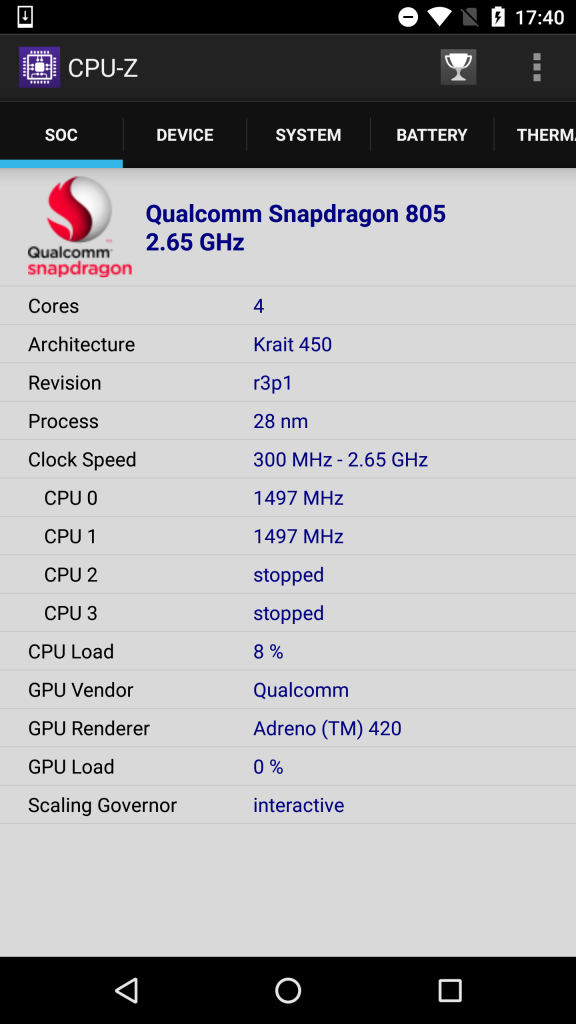This screenshot has width=576, height=1024.
Task: Tap the Clock Speed row
Action: pos(288,459)
